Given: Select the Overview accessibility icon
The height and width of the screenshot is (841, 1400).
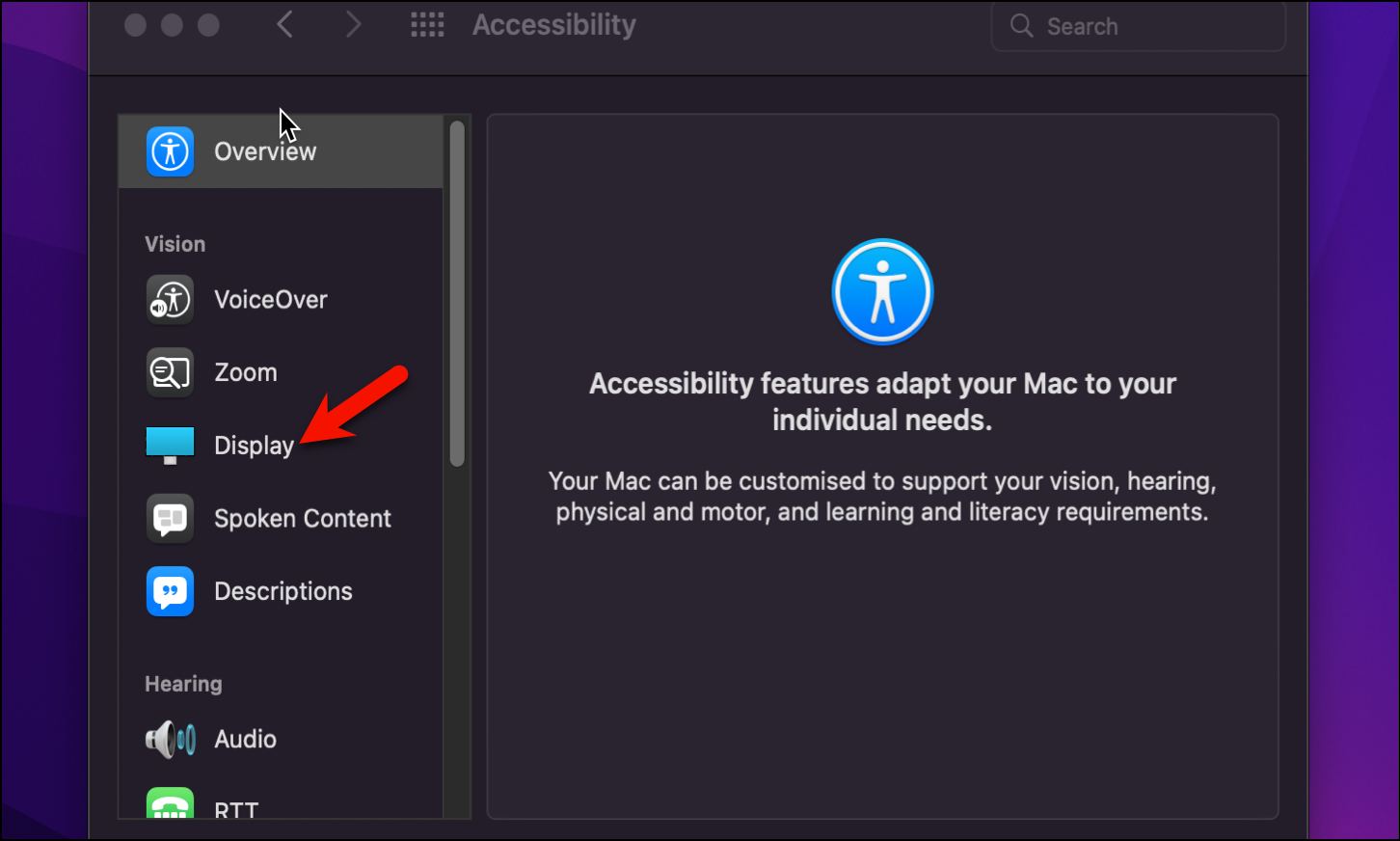Looking at the screenshot, I should coord(170,151).
